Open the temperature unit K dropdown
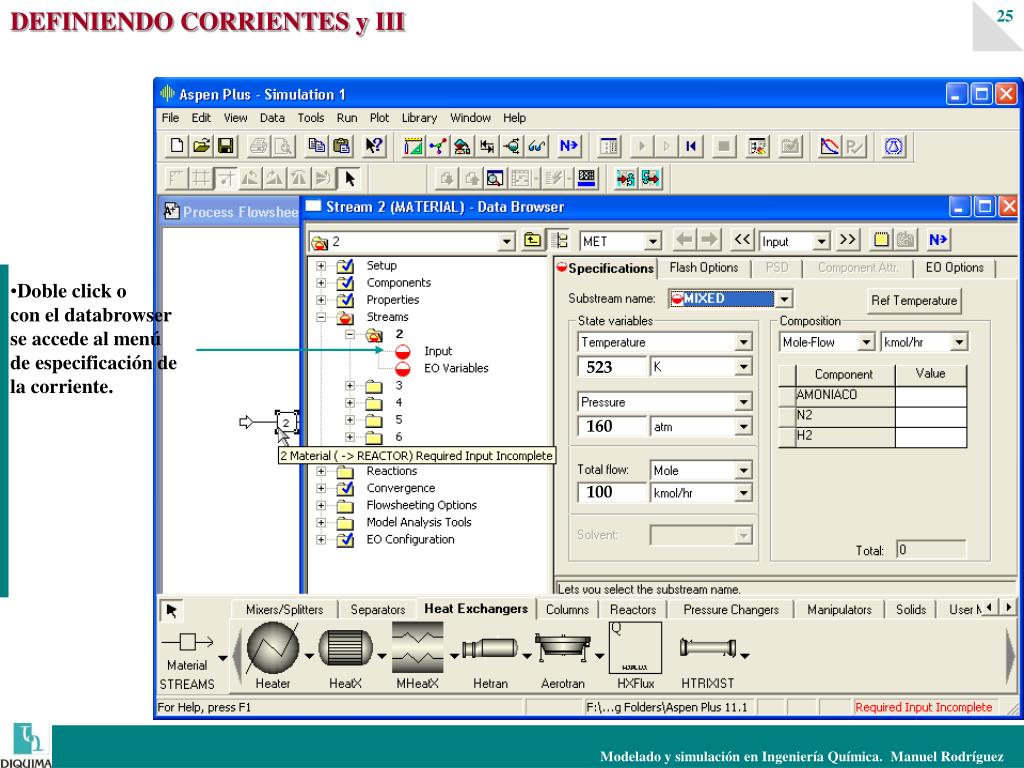Screen dimensions: 1024x768 tap(743, 367)
